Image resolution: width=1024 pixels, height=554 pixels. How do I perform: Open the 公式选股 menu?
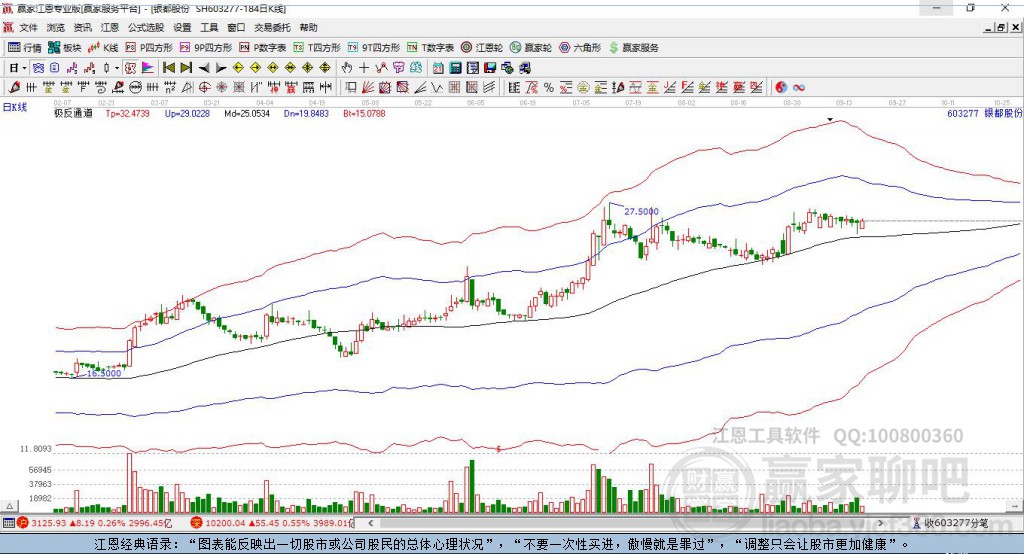pyautogui.click(x=146, y=27)
